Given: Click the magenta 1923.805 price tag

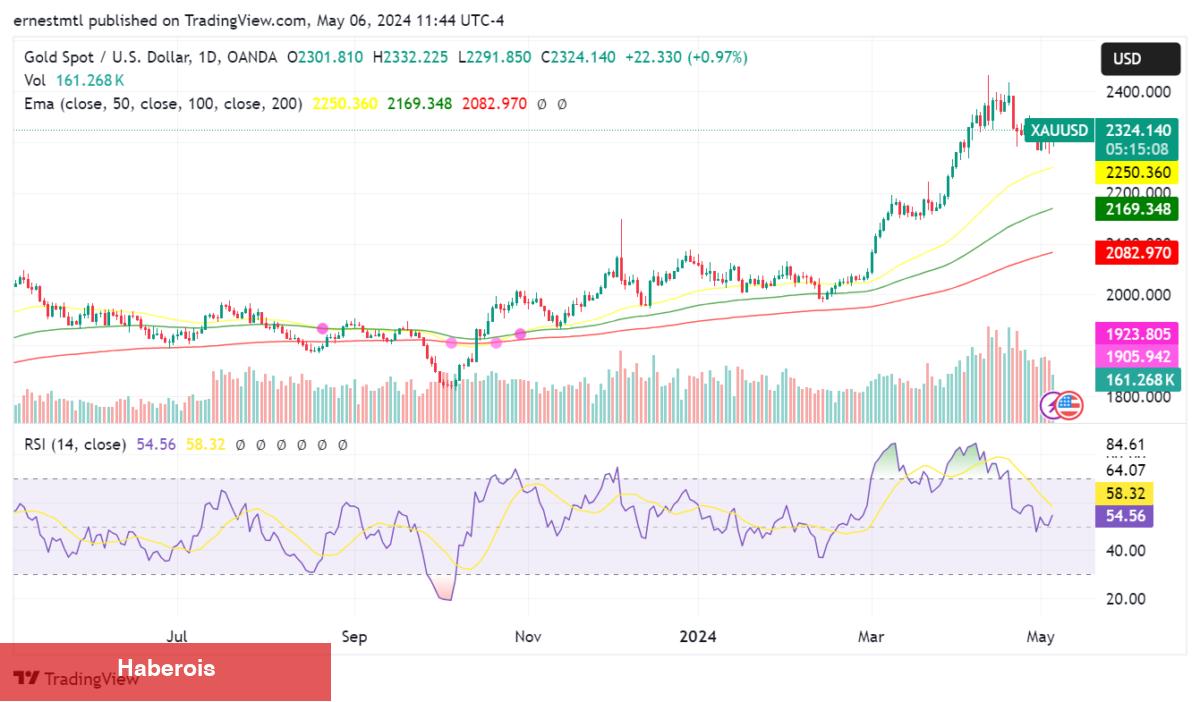Looking at the screenshot, I should tap(1138, 334).
